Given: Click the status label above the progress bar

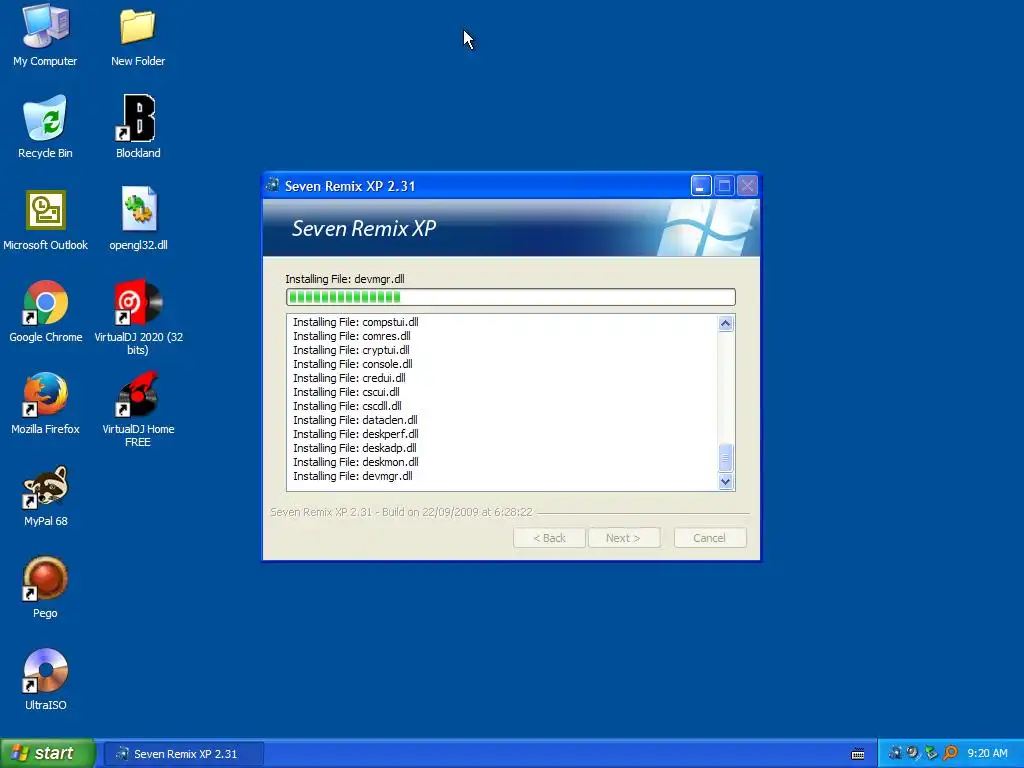Looking at the screenshot, I should (x=345, y=279).
